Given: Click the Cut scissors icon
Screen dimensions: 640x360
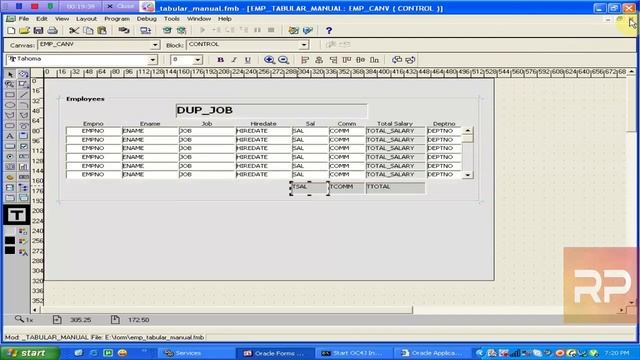Looking at the screenshot, I should 74,31.
